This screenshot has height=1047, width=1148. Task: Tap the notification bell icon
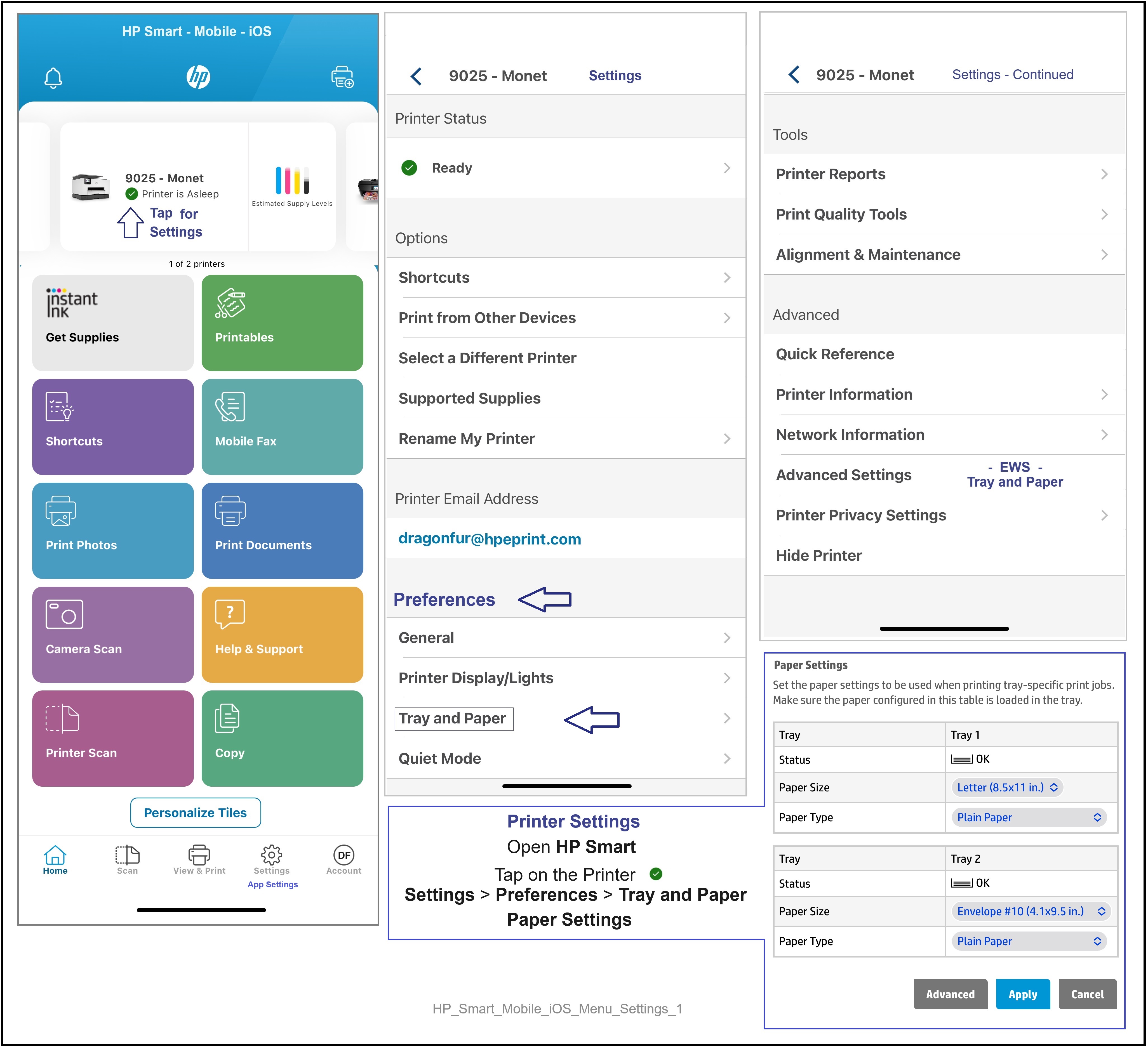[53, 77]
